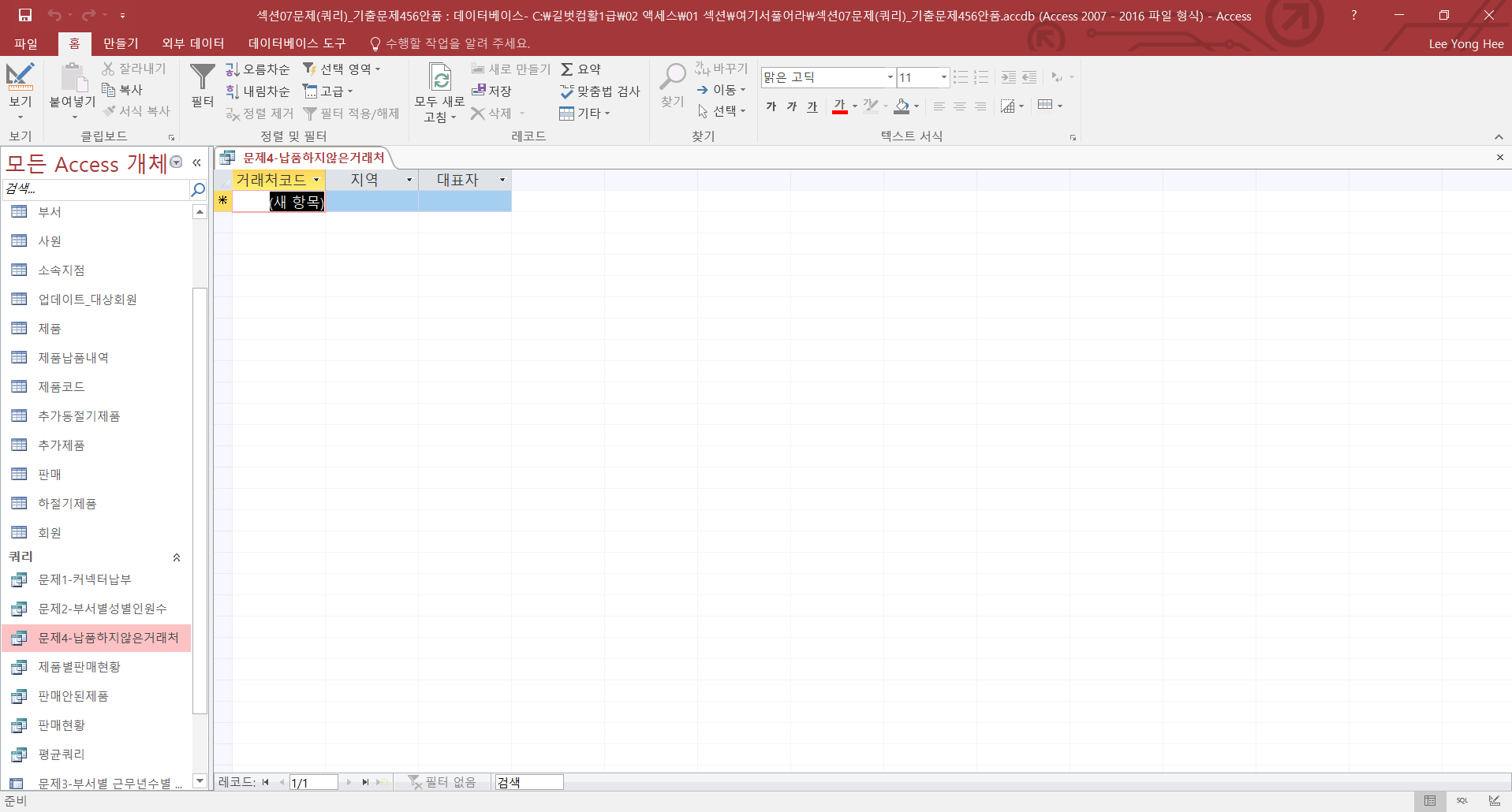
Task: Open the 만들기 ribbon tab
Action: tap(121, 43)
